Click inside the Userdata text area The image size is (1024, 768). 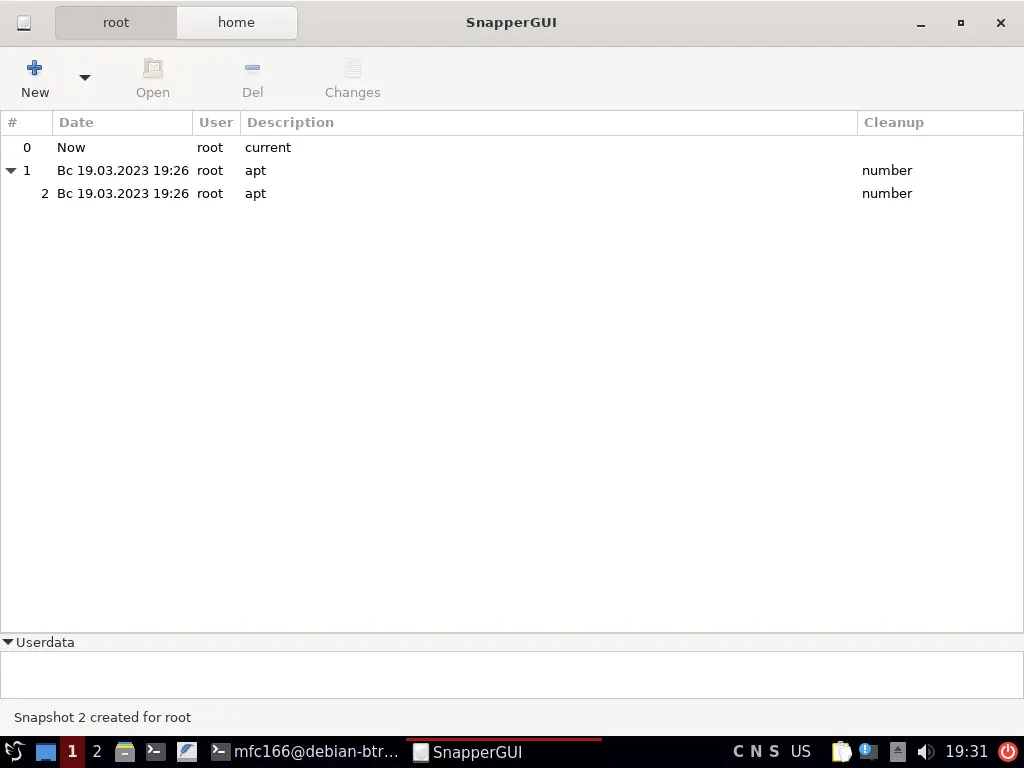511,675
